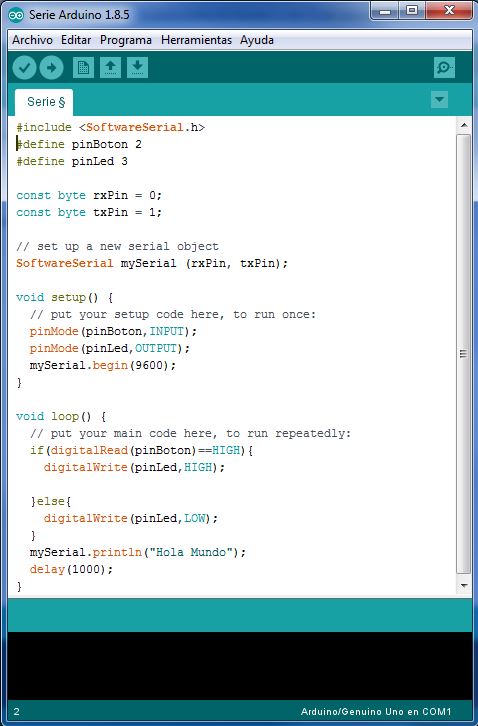The height and width of the screenshot is (726, 478).
Task: Create a new sketch with the document icon
Action: (83, 68)
